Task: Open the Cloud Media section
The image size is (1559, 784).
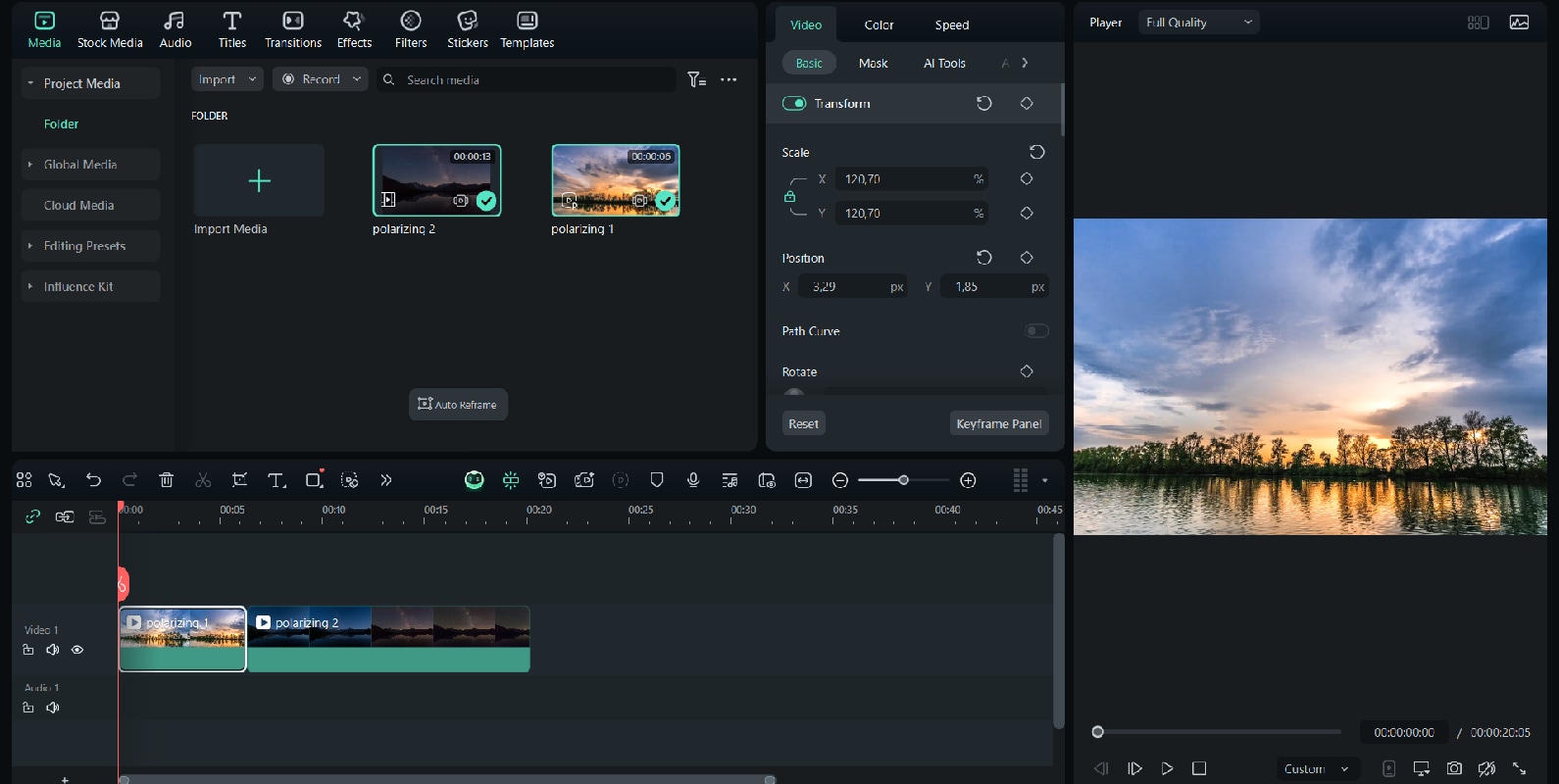Action: click(x=90, y=205)
